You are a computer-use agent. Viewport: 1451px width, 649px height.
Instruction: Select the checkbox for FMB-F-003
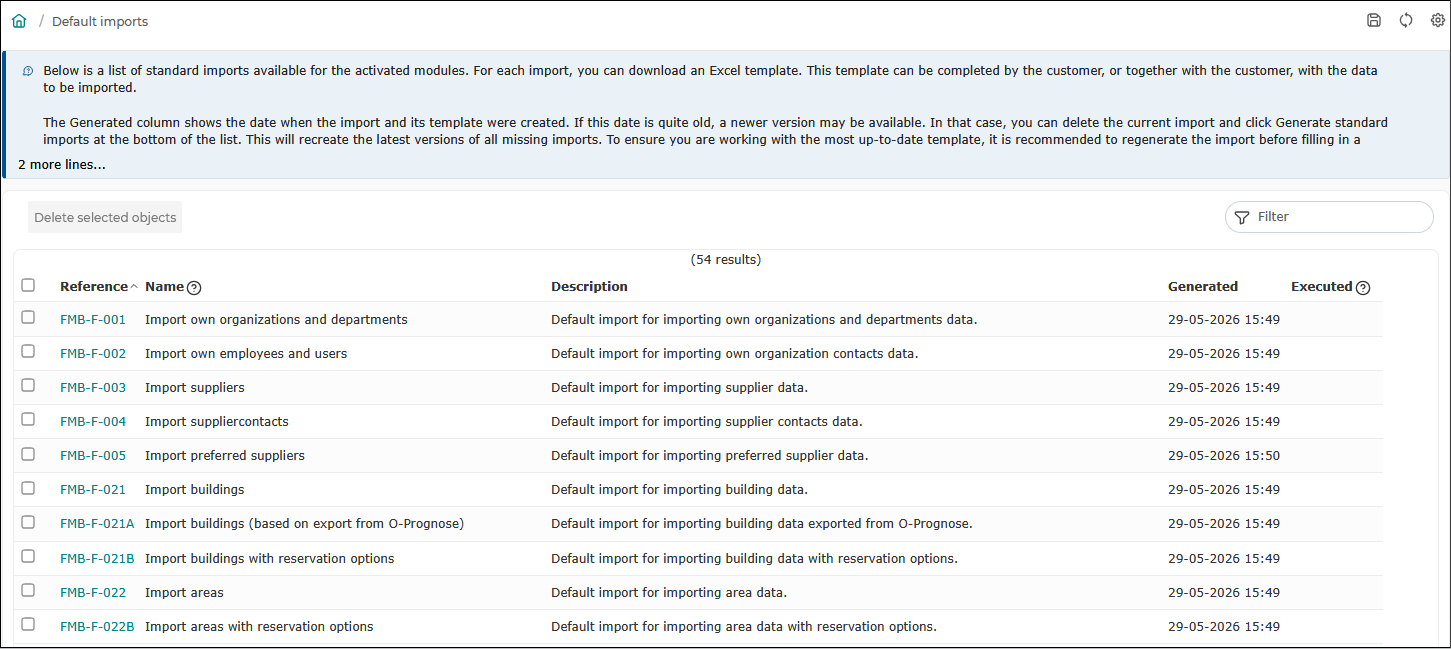(x=28, y=385)
